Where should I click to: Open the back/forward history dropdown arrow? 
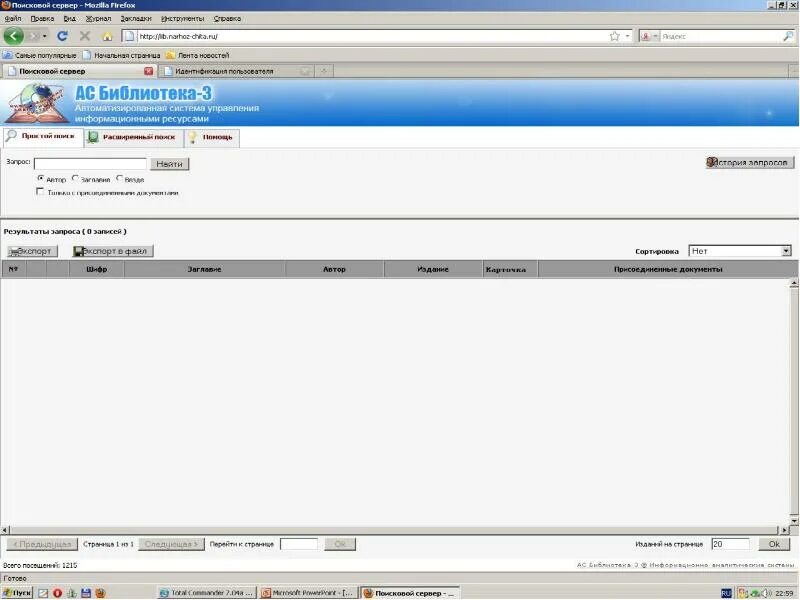44,36
